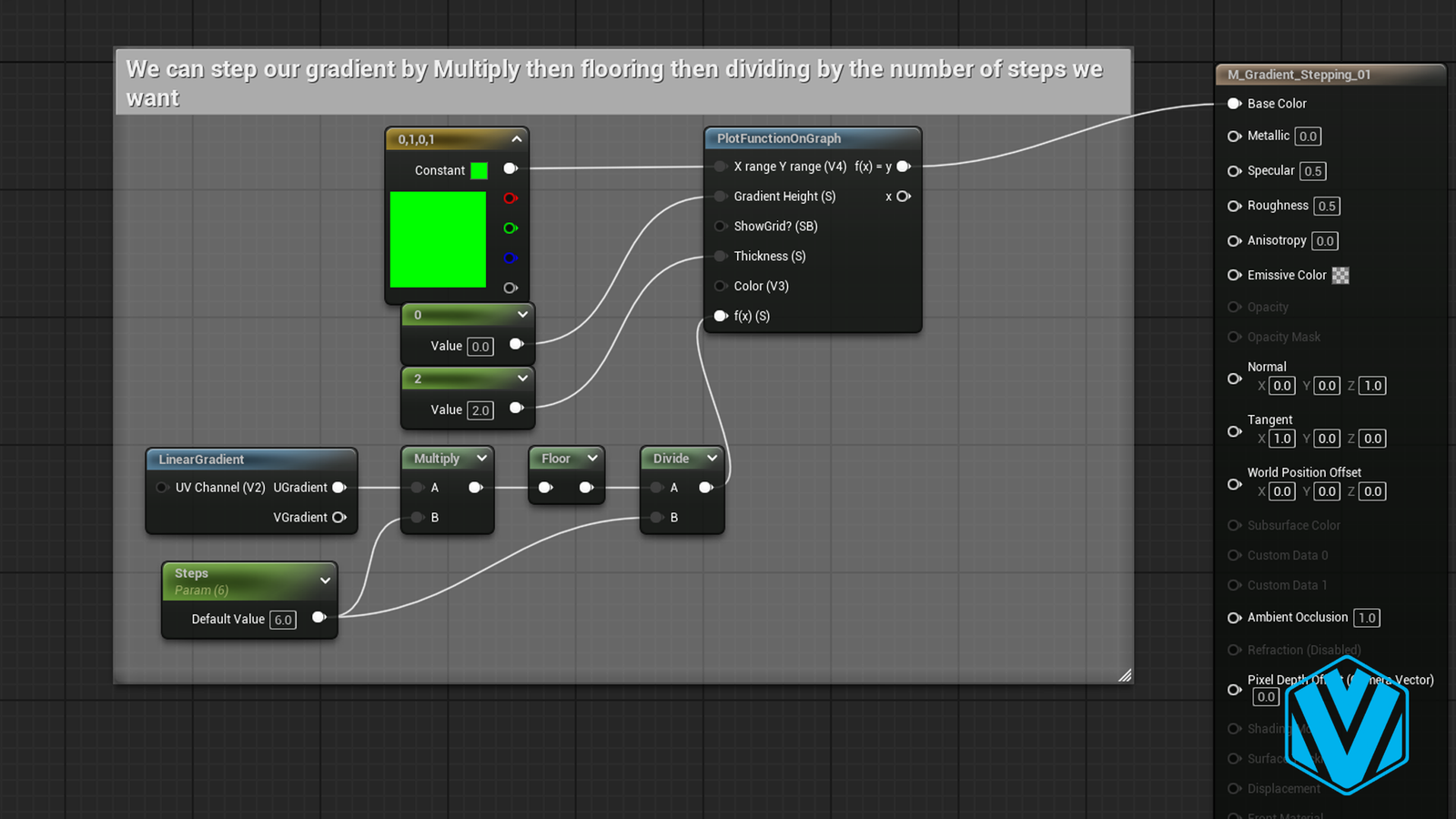1456x819 pixels.
Task: Click the ShowGrid? (SB) input pin
Action: tap(721, 227)
